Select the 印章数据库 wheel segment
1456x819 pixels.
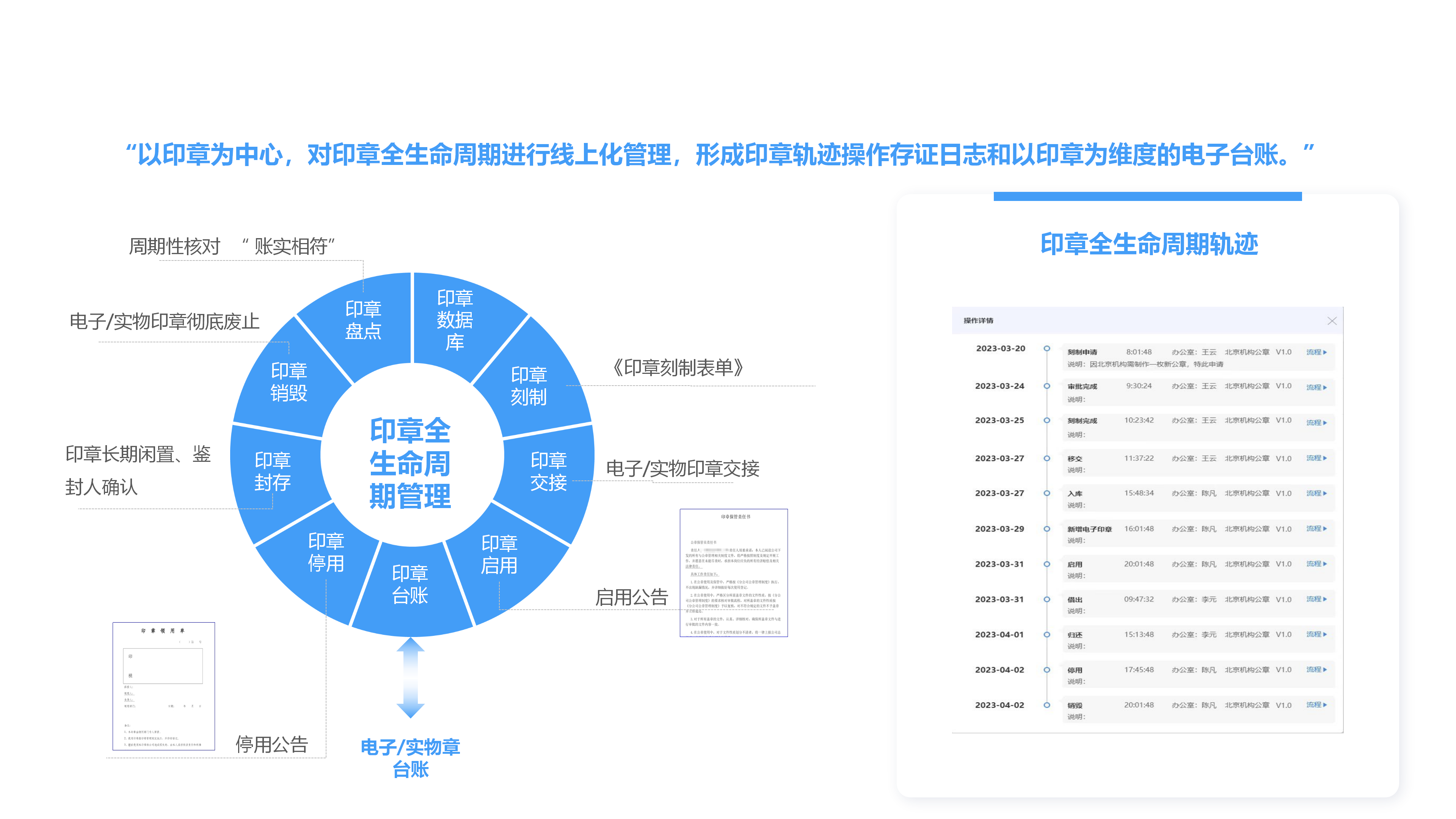[455, 320]
